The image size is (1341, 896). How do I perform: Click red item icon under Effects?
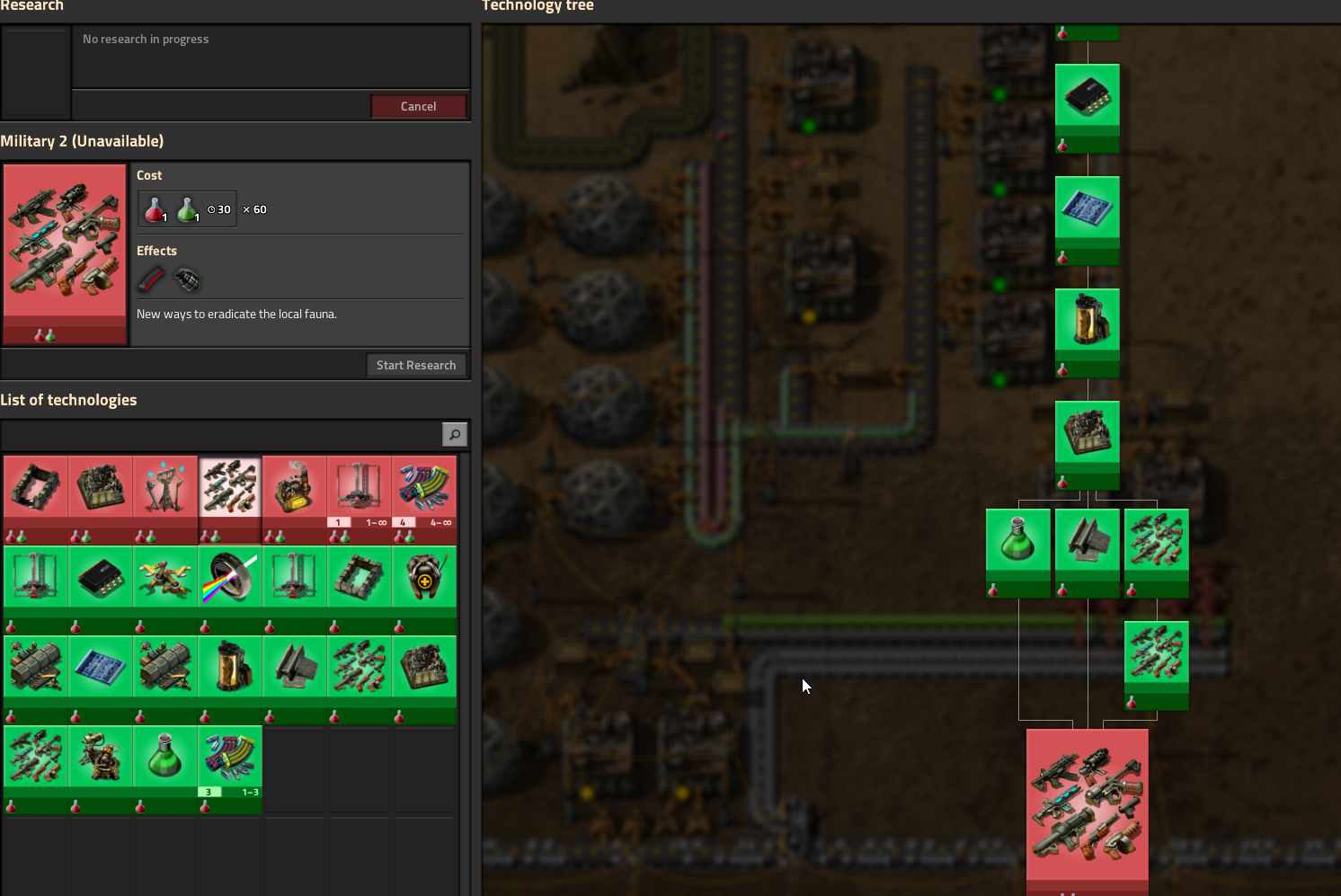(x=152, y=280)
